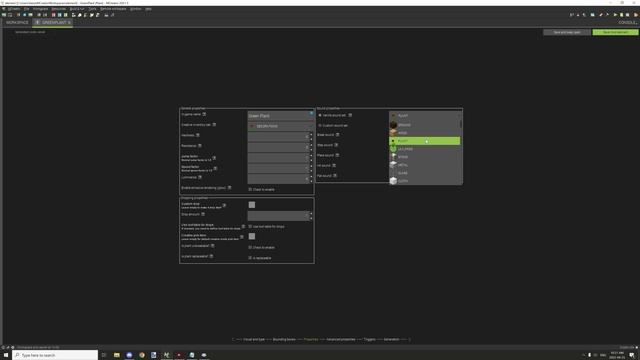Open help icon beside Resistance label
The height and width of the screenshot is (360, 640).
click(x=200, y=146)
